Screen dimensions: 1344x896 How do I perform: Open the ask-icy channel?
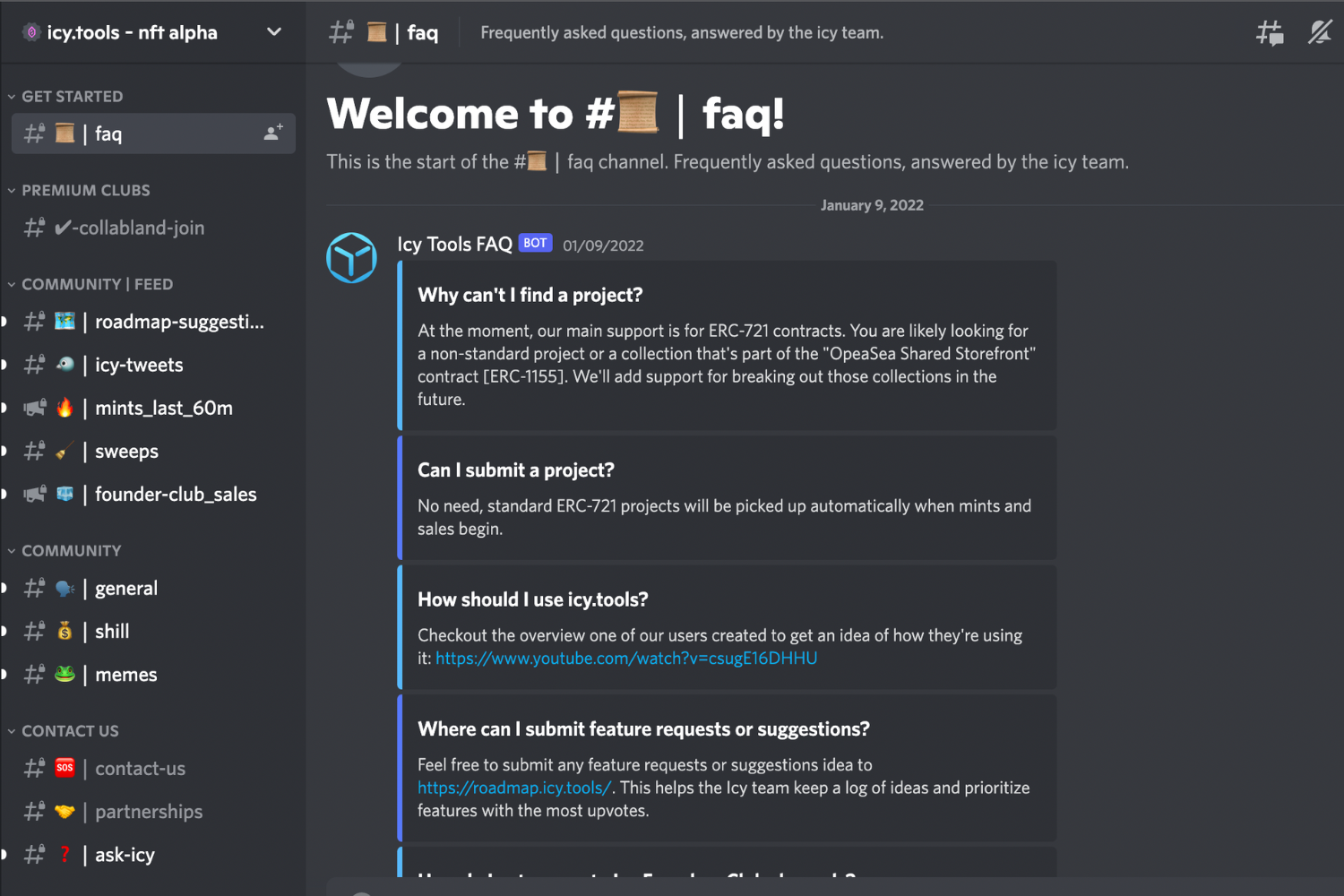pyautogui.click(x=153, y=855)
